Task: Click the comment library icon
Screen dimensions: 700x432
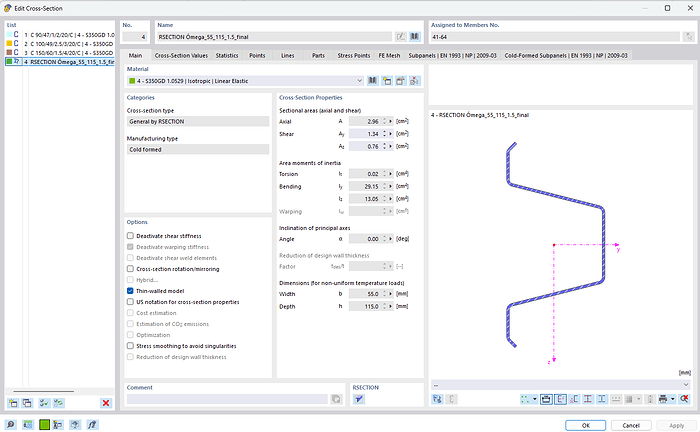Action: click(x=336, y=399)
